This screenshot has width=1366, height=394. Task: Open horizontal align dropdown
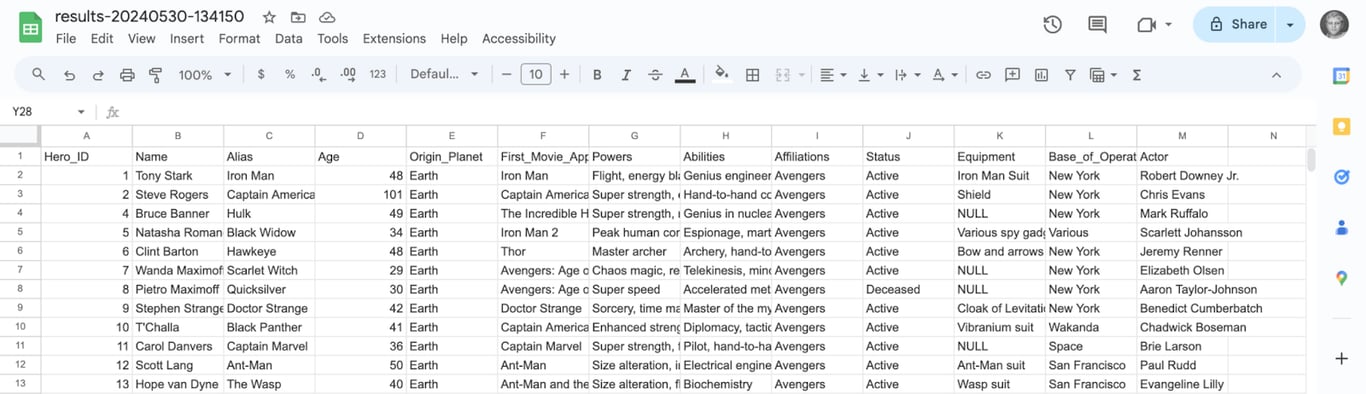click(x=832, y=75)
